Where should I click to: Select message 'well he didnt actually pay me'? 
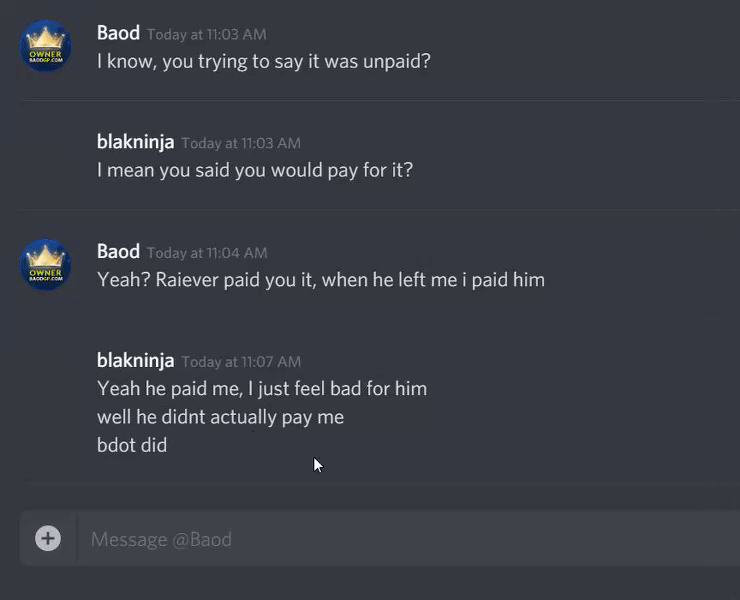(220, 417)
